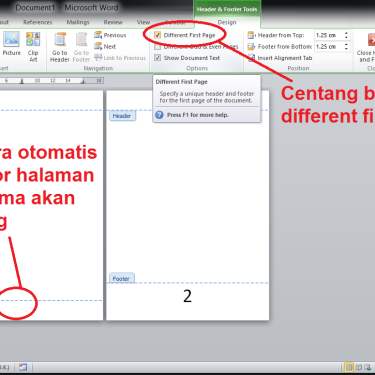Jump to Previous header section
Viewport: 375px width, 375px height.
110,35
